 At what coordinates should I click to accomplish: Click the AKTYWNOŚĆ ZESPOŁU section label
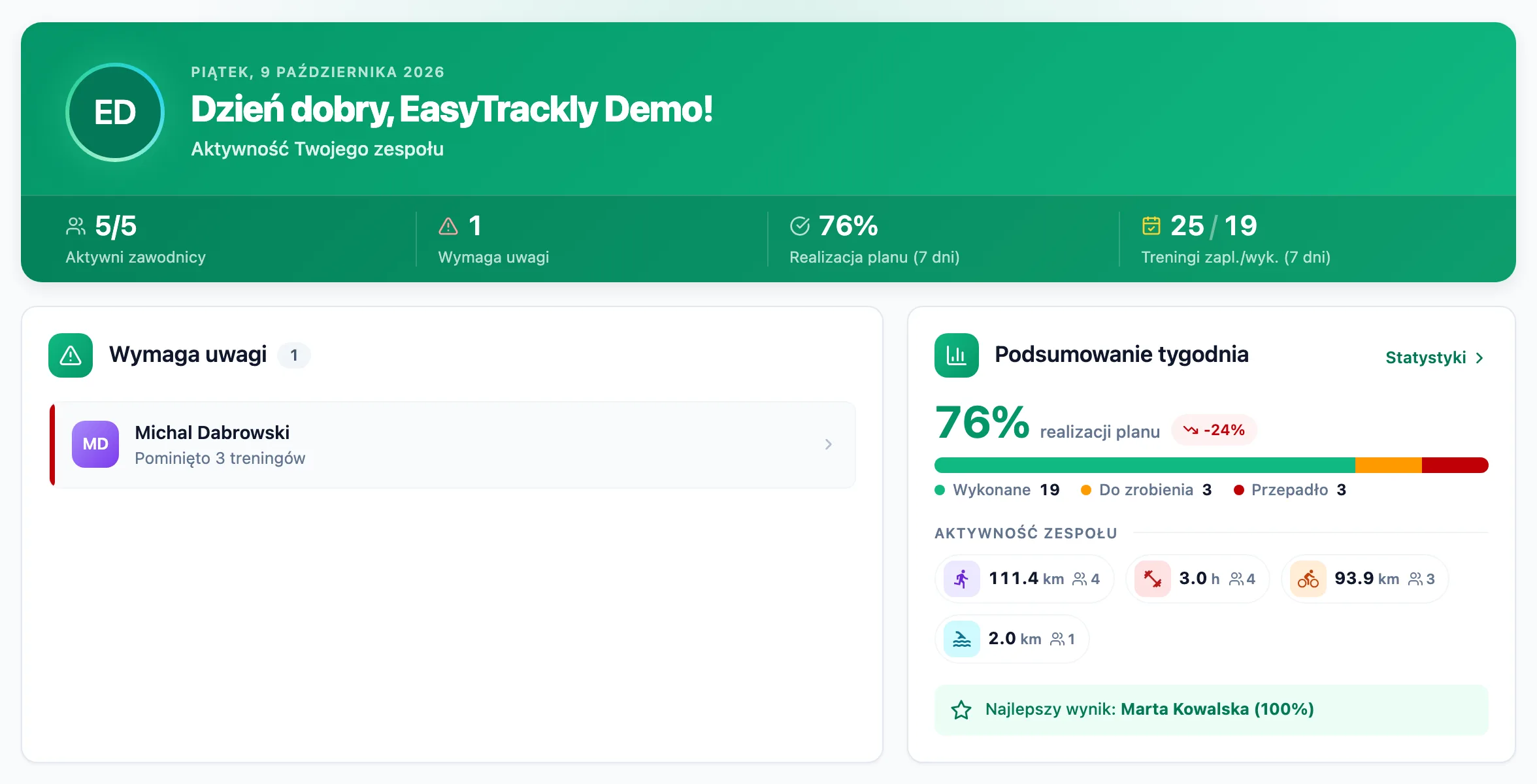coord(1026,533)
